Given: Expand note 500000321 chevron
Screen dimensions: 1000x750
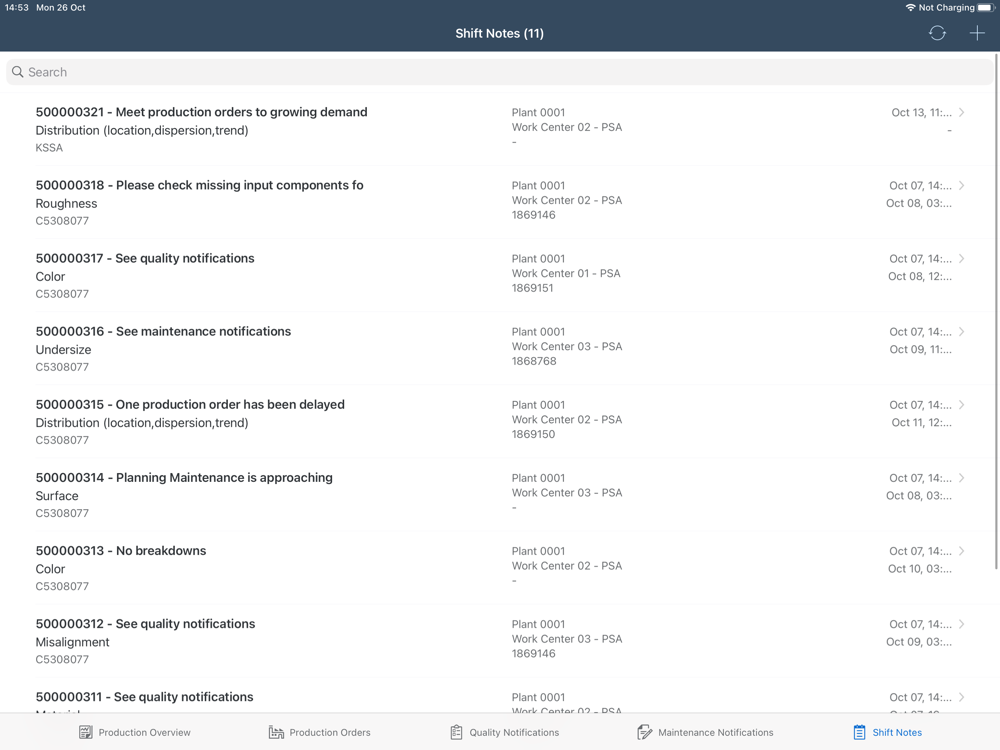Looking at the screenshot, I should [x=962, y=112].
